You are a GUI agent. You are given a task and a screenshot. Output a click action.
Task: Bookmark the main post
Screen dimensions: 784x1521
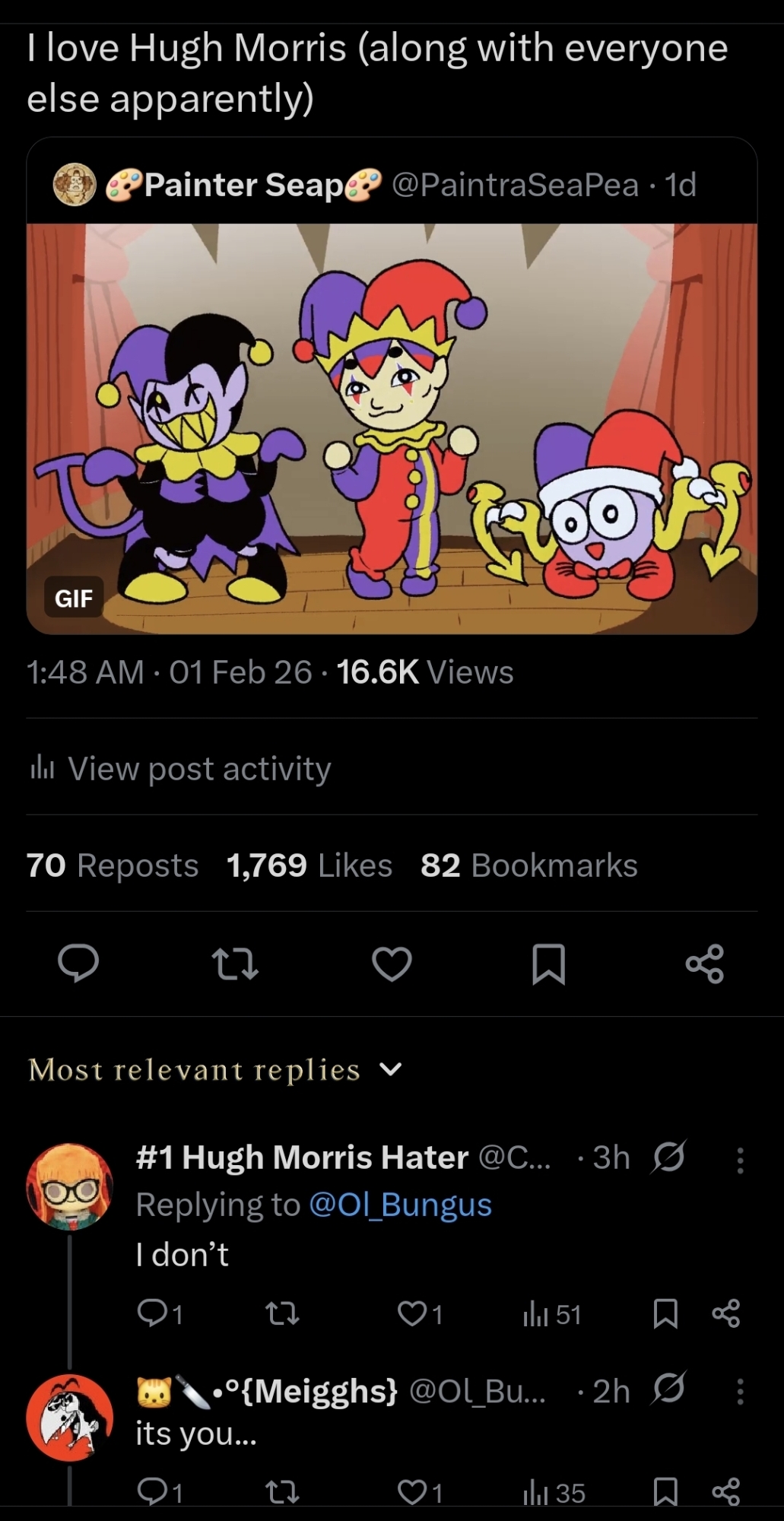click(548, 964)
